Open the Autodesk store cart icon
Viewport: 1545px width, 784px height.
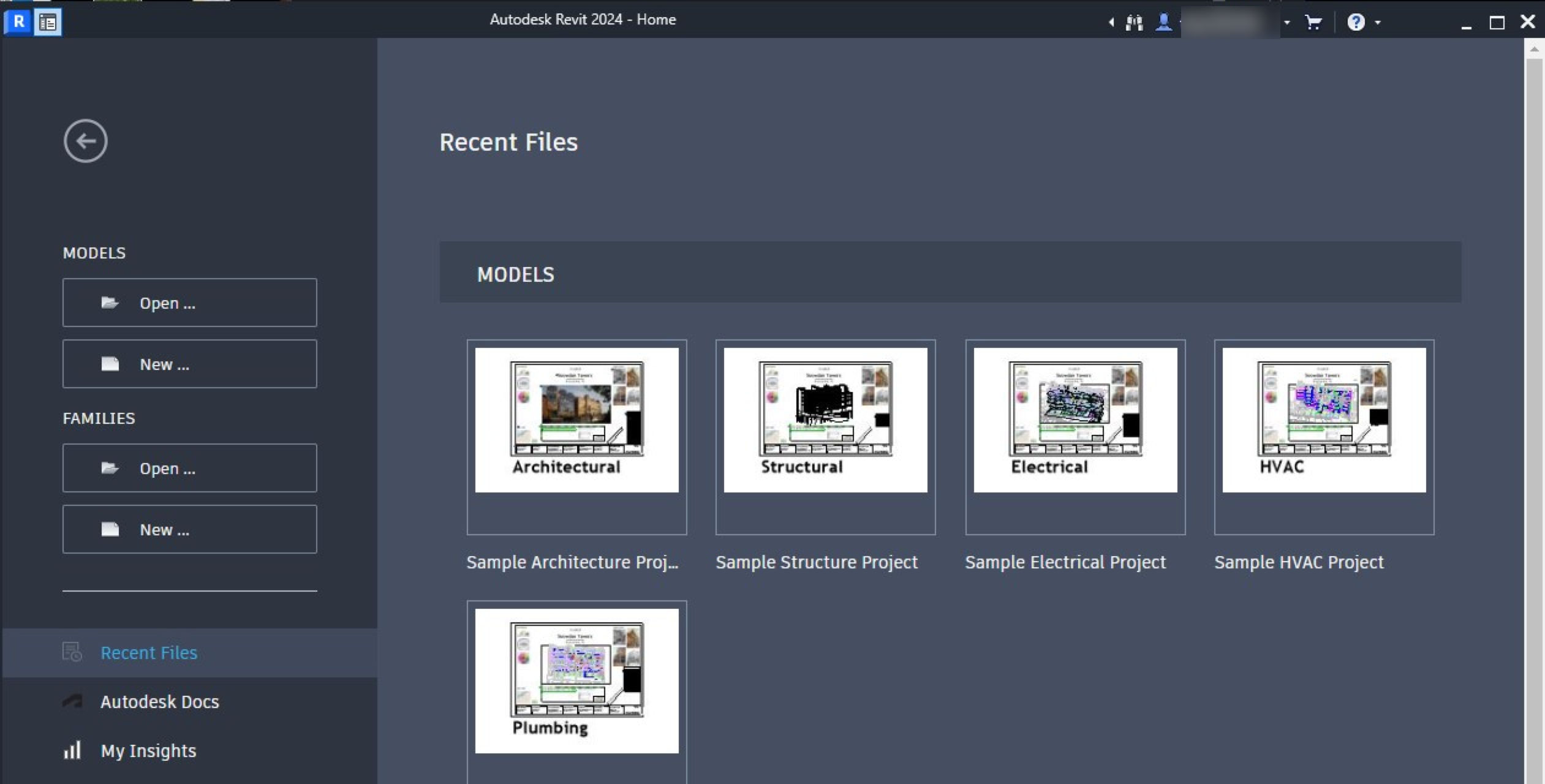tap(1313, 22)
